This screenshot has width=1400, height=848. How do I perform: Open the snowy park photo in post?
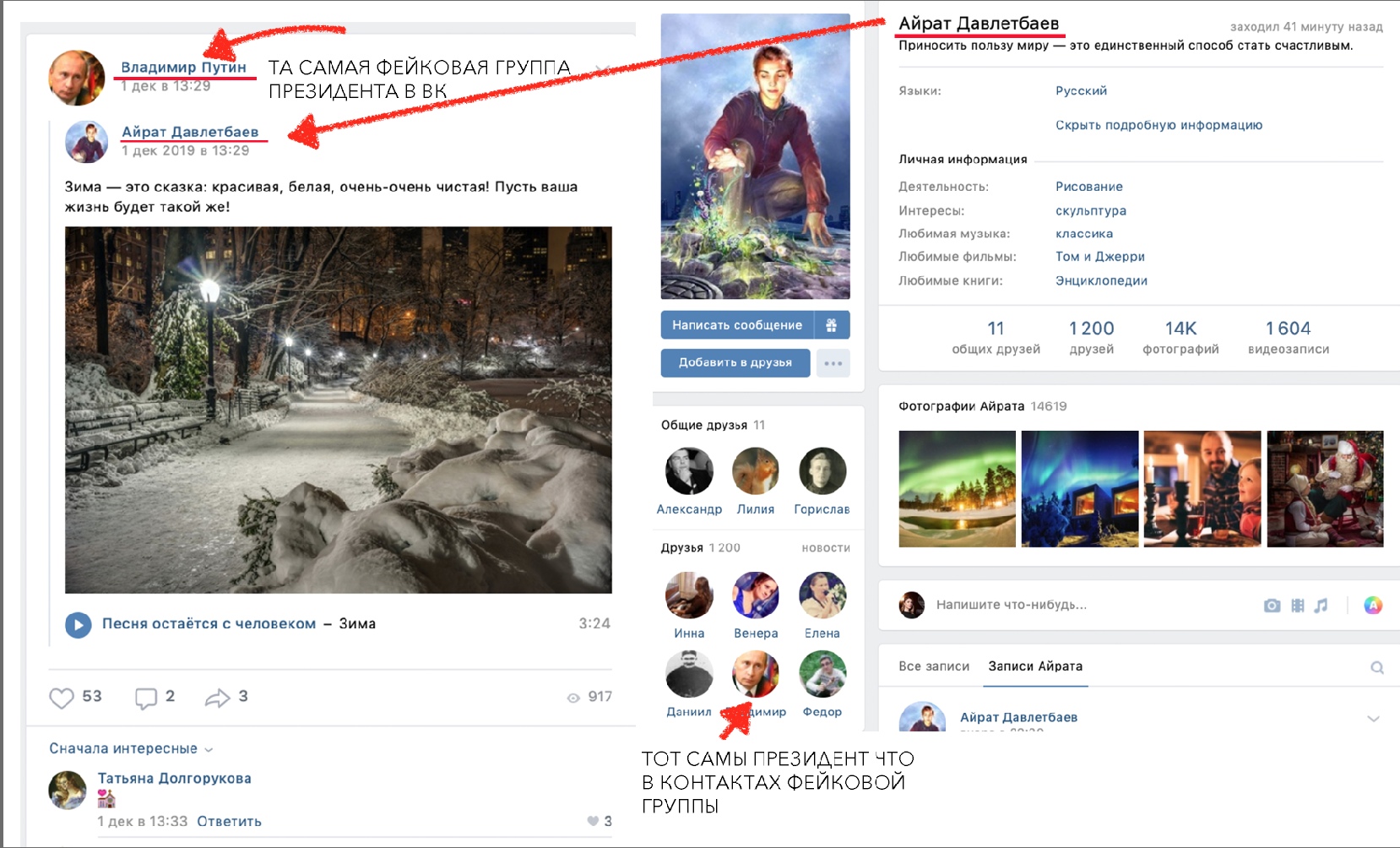pyautogui.click(x=339, y=410)
